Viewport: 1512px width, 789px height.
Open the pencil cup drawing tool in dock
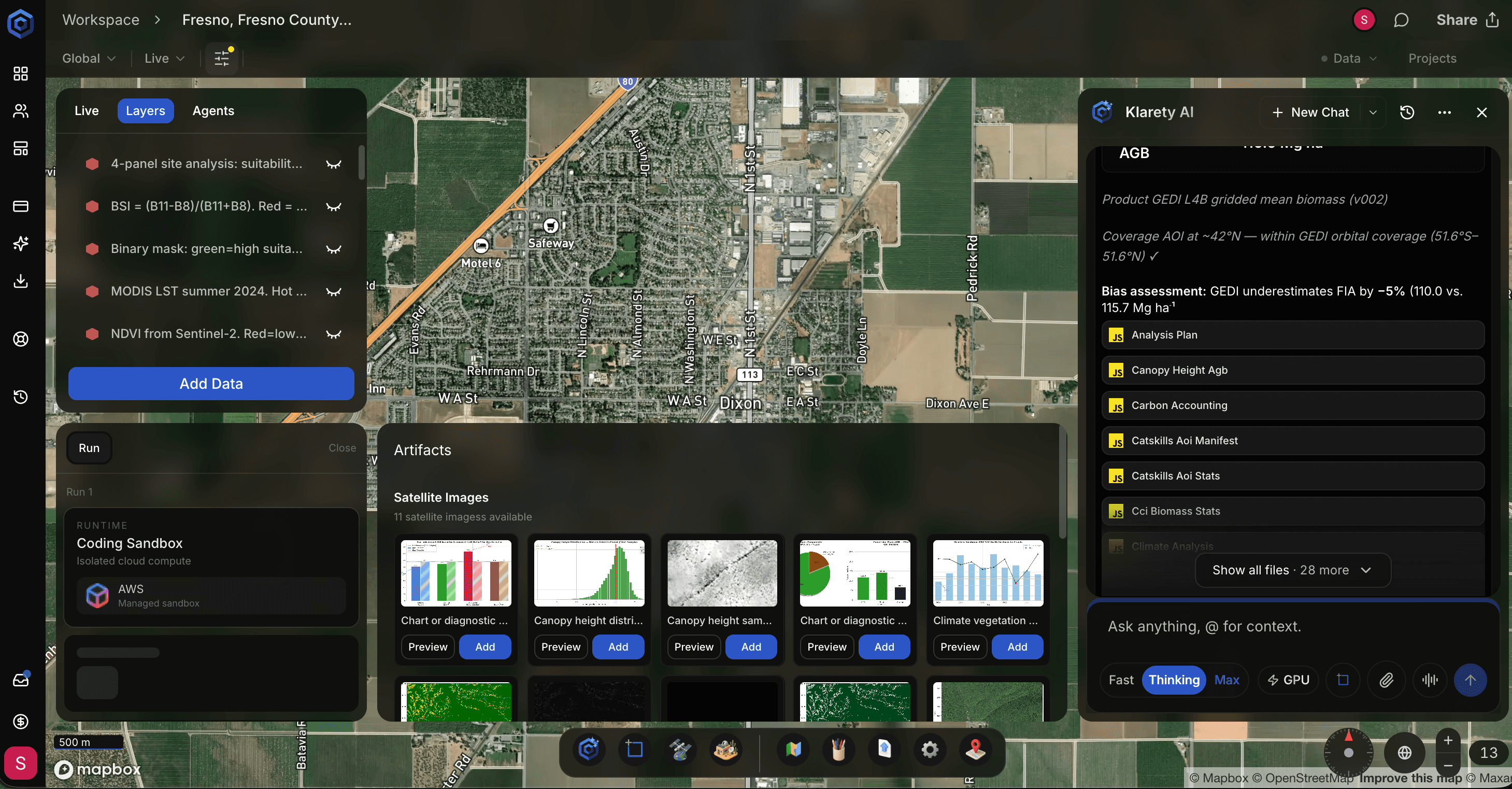839,750
